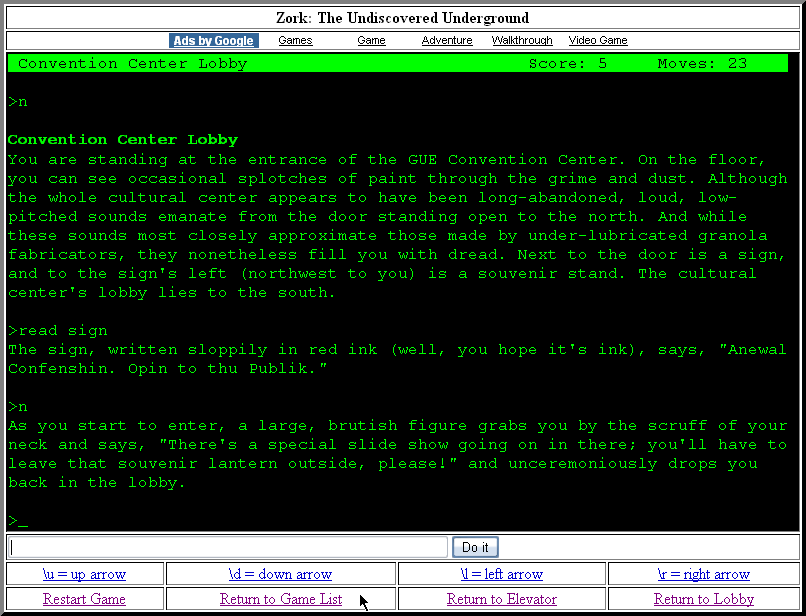Click the Moves counter in the status bar
The image size is (806, 616).
(x=702, y=64)
